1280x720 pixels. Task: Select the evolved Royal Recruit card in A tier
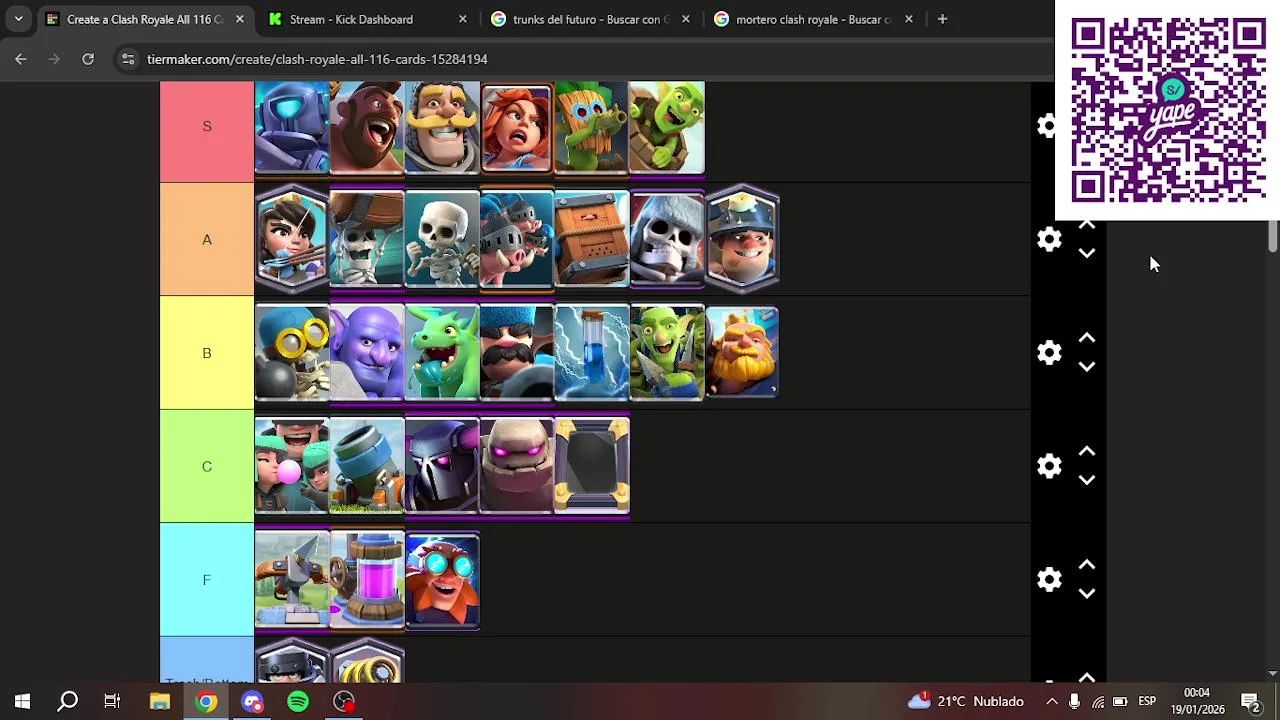pyautogui.click(x=742, y=239)
